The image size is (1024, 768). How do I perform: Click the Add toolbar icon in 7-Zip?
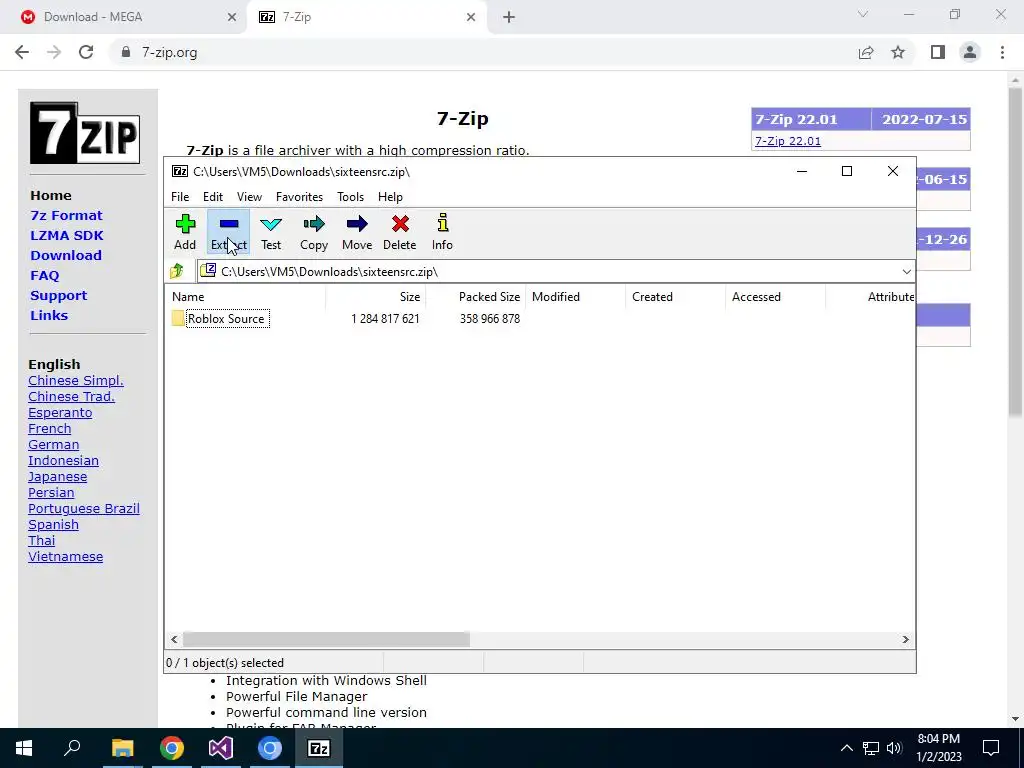(185, 232)
